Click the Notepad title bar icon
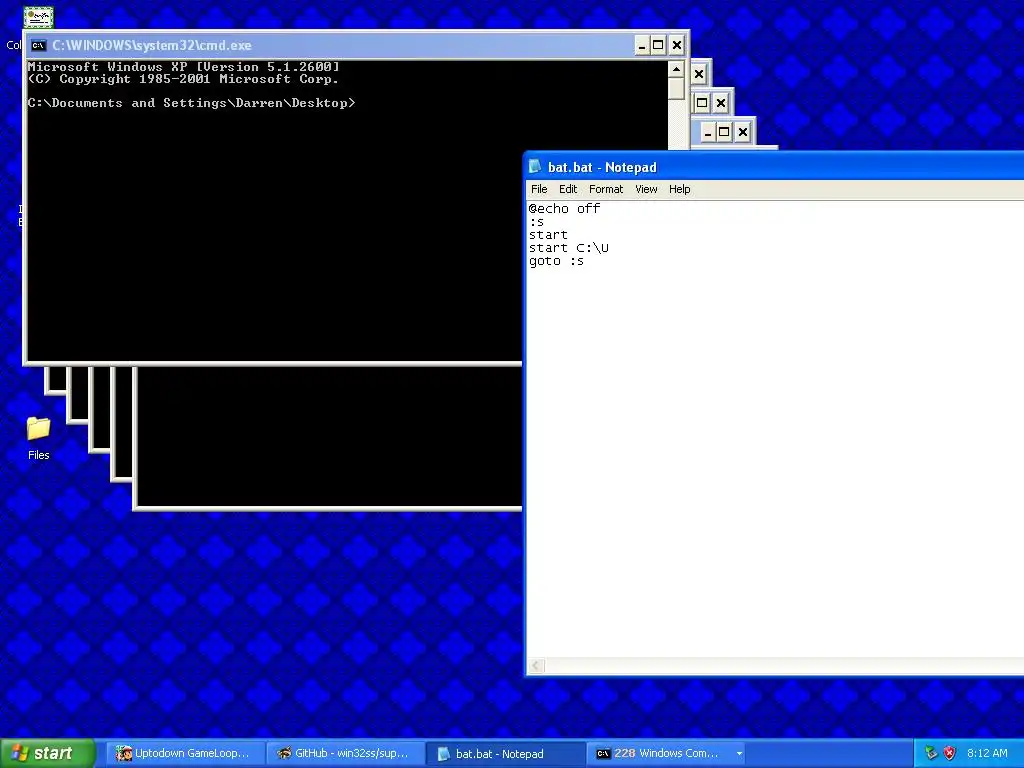 pyautogui.click(x=535, y=167)
